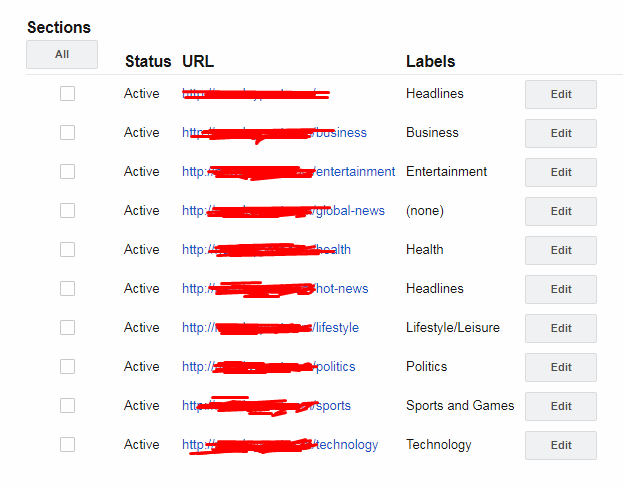This screenshot has height=486, width=623.
Task: Edit the Entertainment section
Action: pos(561,172)
